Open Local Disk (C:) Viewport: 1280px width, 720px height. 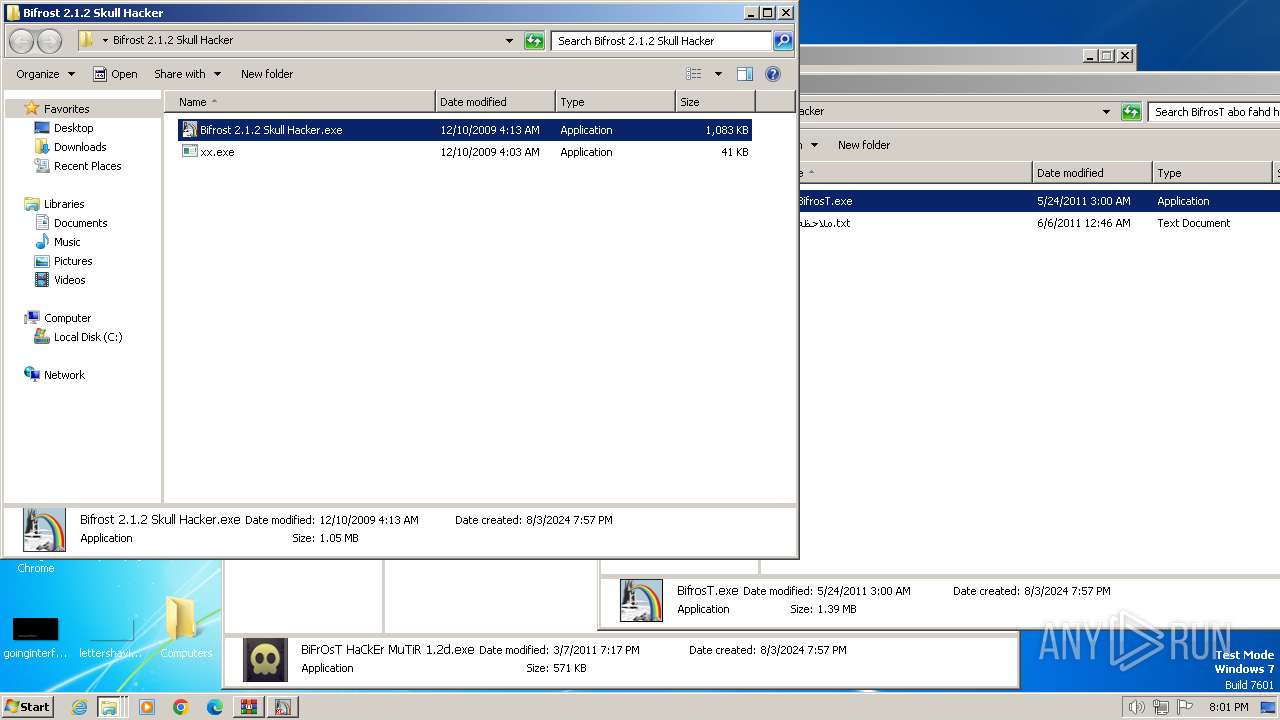point(88,337)
